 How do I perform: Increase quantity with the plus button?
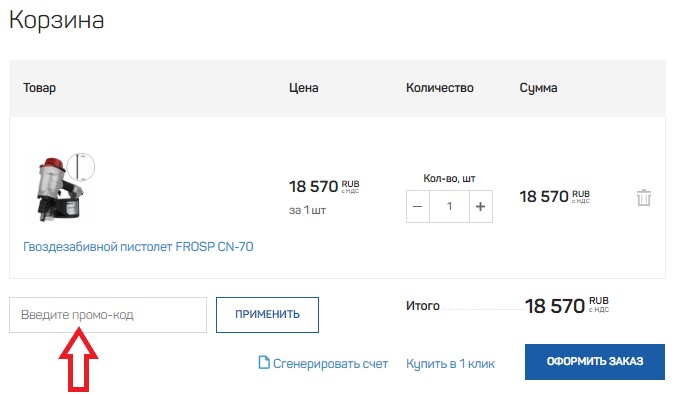481,207
